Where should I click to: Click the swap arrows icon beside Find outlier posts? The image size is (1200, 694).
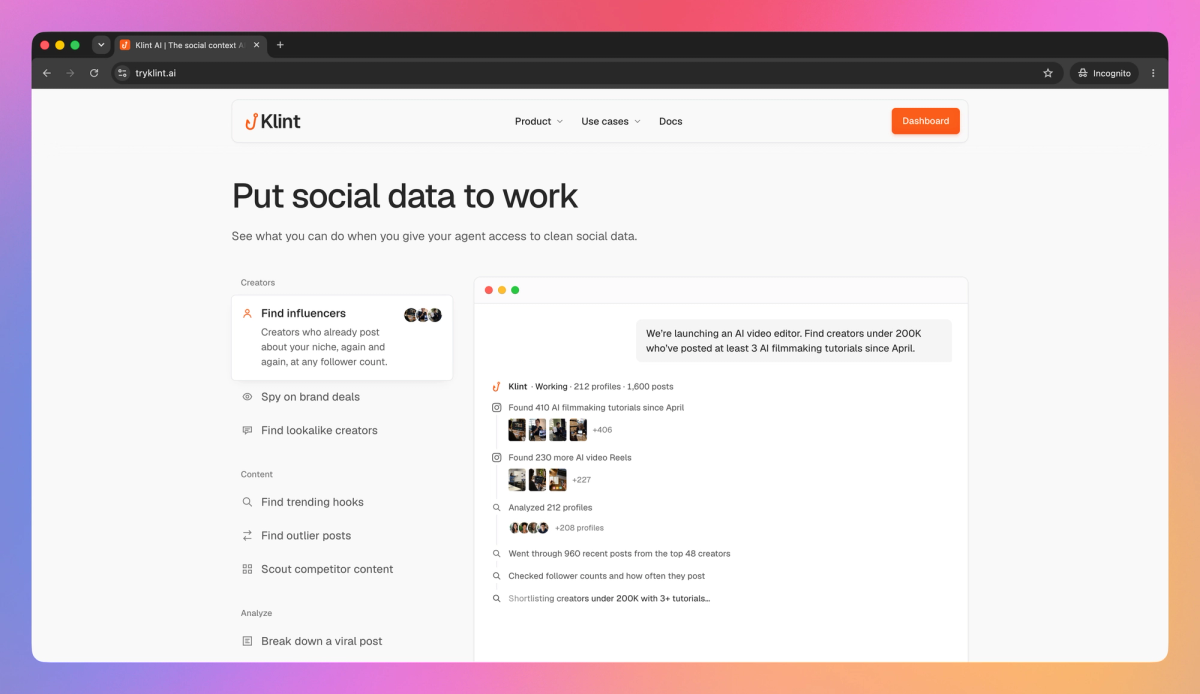click(247, 536)
